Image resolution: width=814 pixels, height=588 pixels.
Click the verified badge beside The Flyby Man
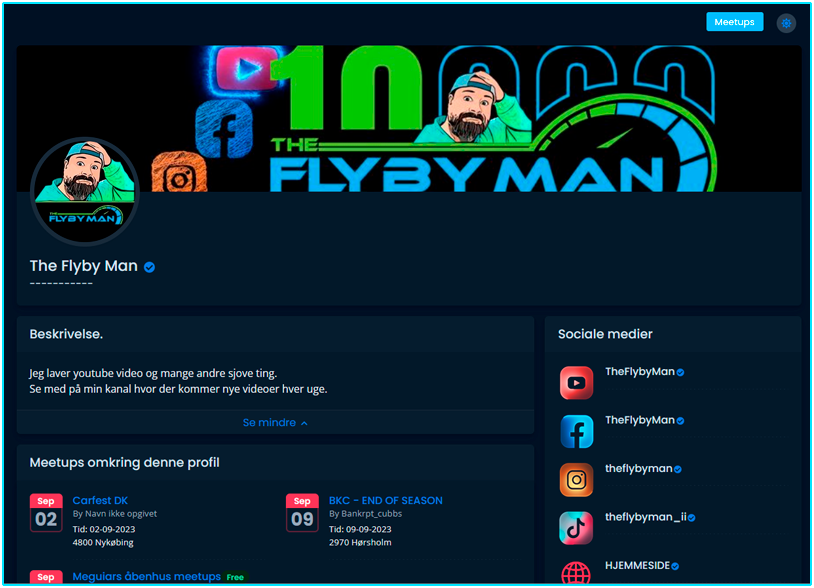pos(150,267)
